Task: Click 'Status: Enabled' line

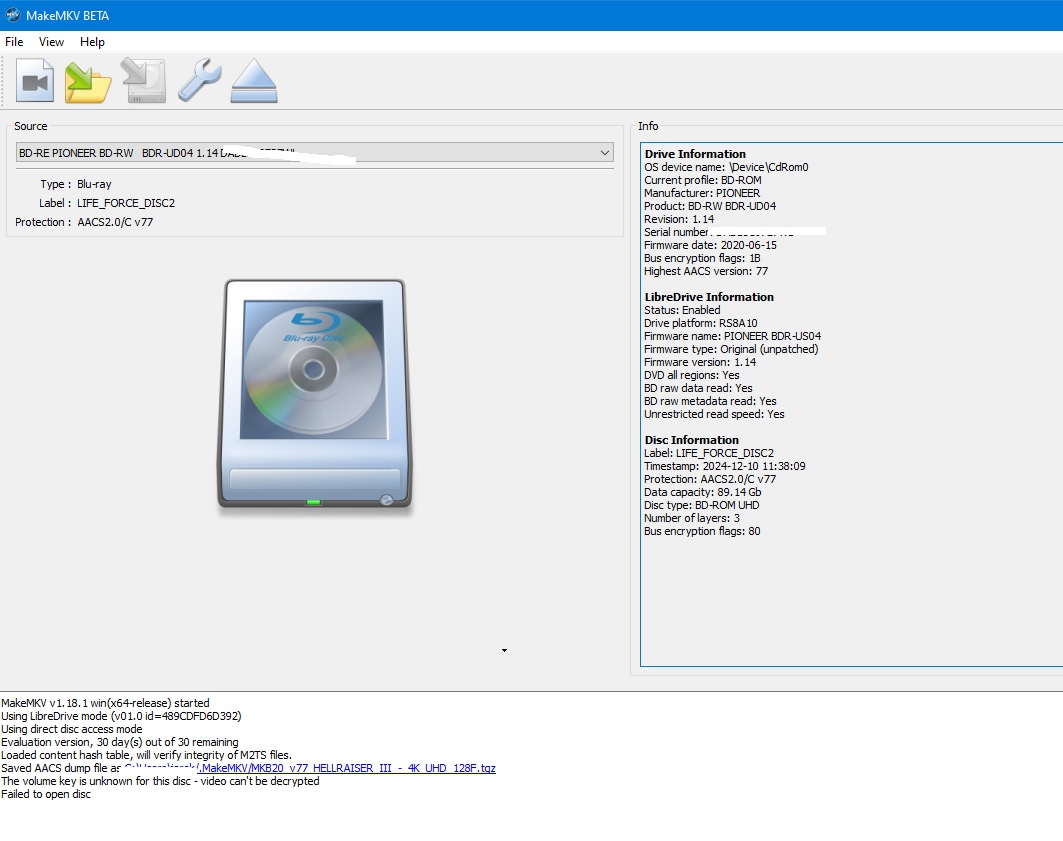Action: (682, 310)
